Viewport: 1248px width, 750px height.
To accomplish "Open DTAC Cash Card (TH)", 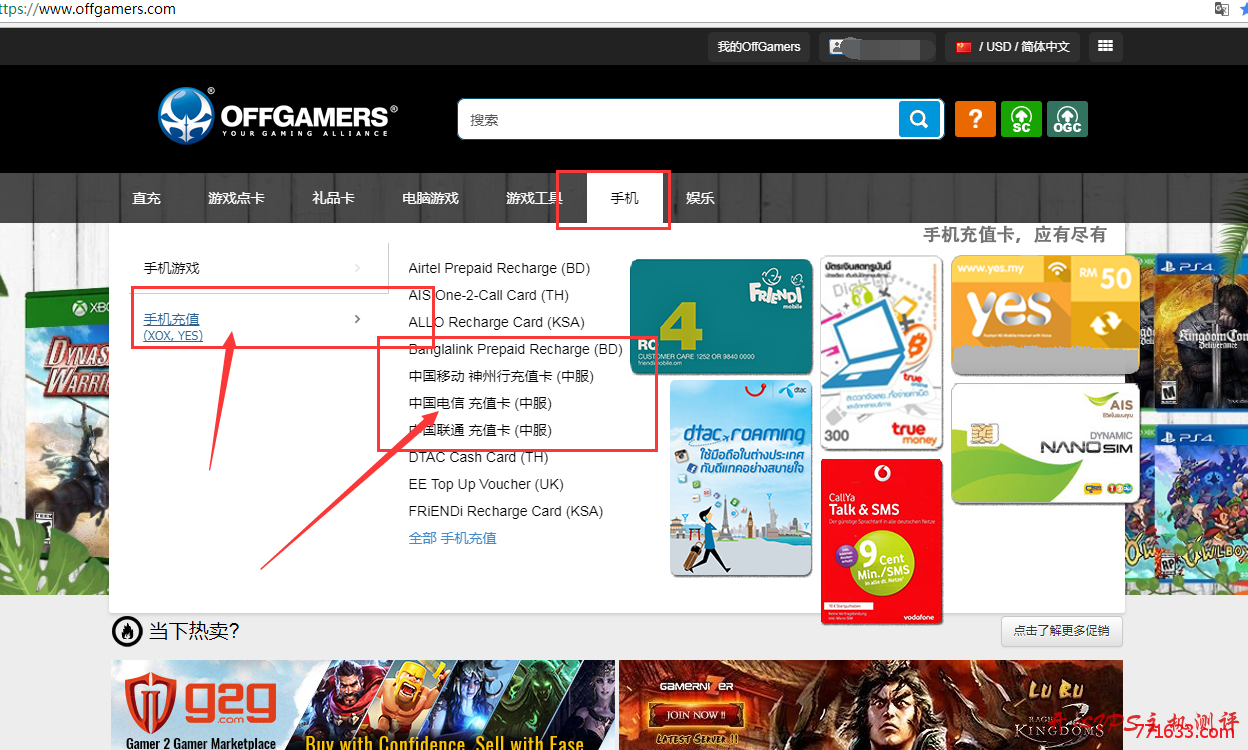I will click(x=478, y=457).
